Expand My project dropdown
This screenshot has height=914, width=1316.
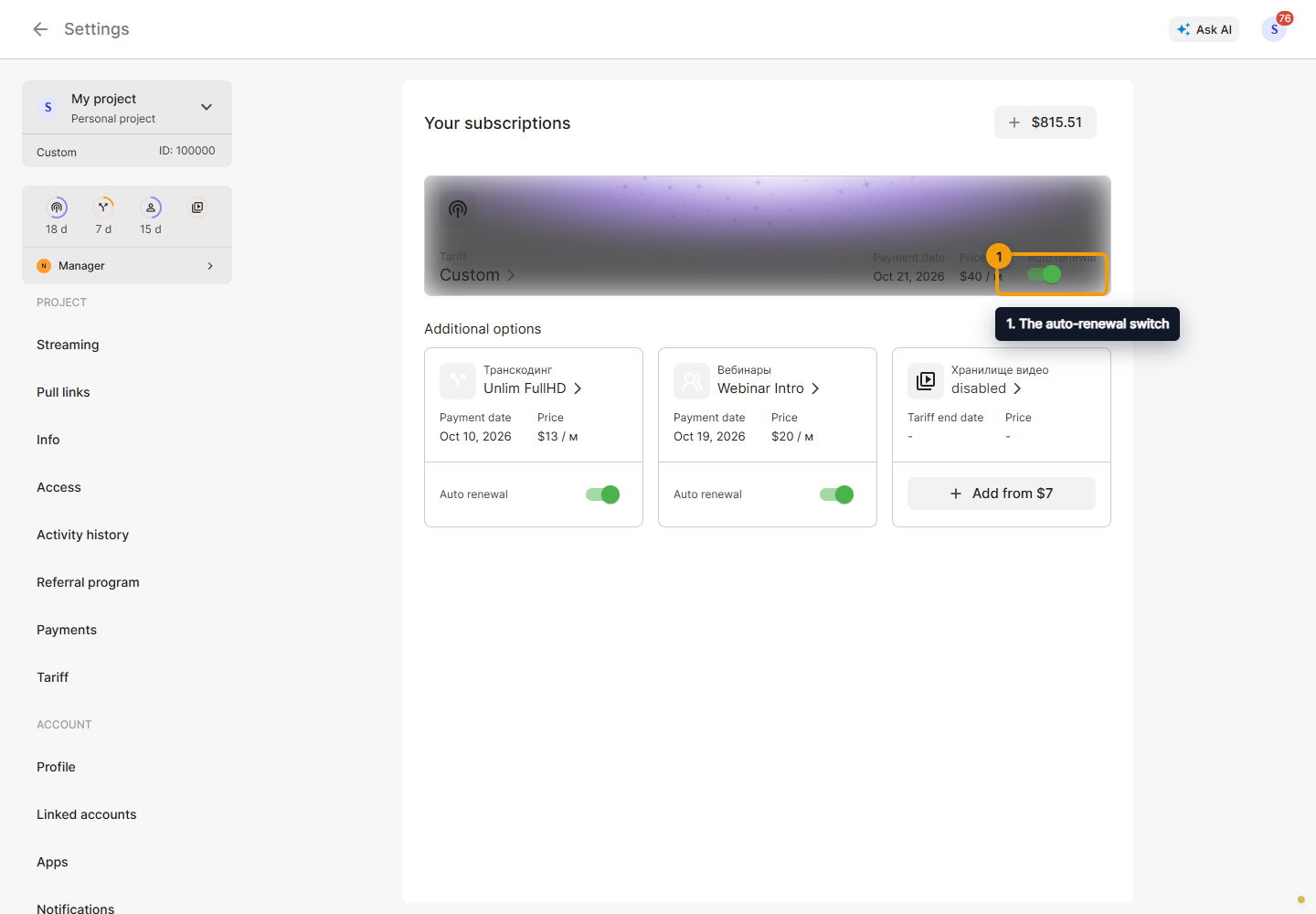pos(207,107)
